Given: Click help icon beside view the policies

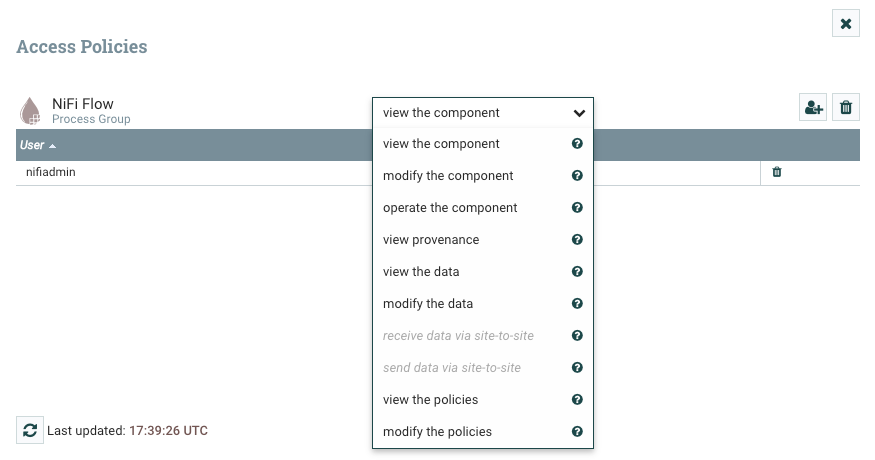Looking at the screenshot, I should tap(577, 400).
